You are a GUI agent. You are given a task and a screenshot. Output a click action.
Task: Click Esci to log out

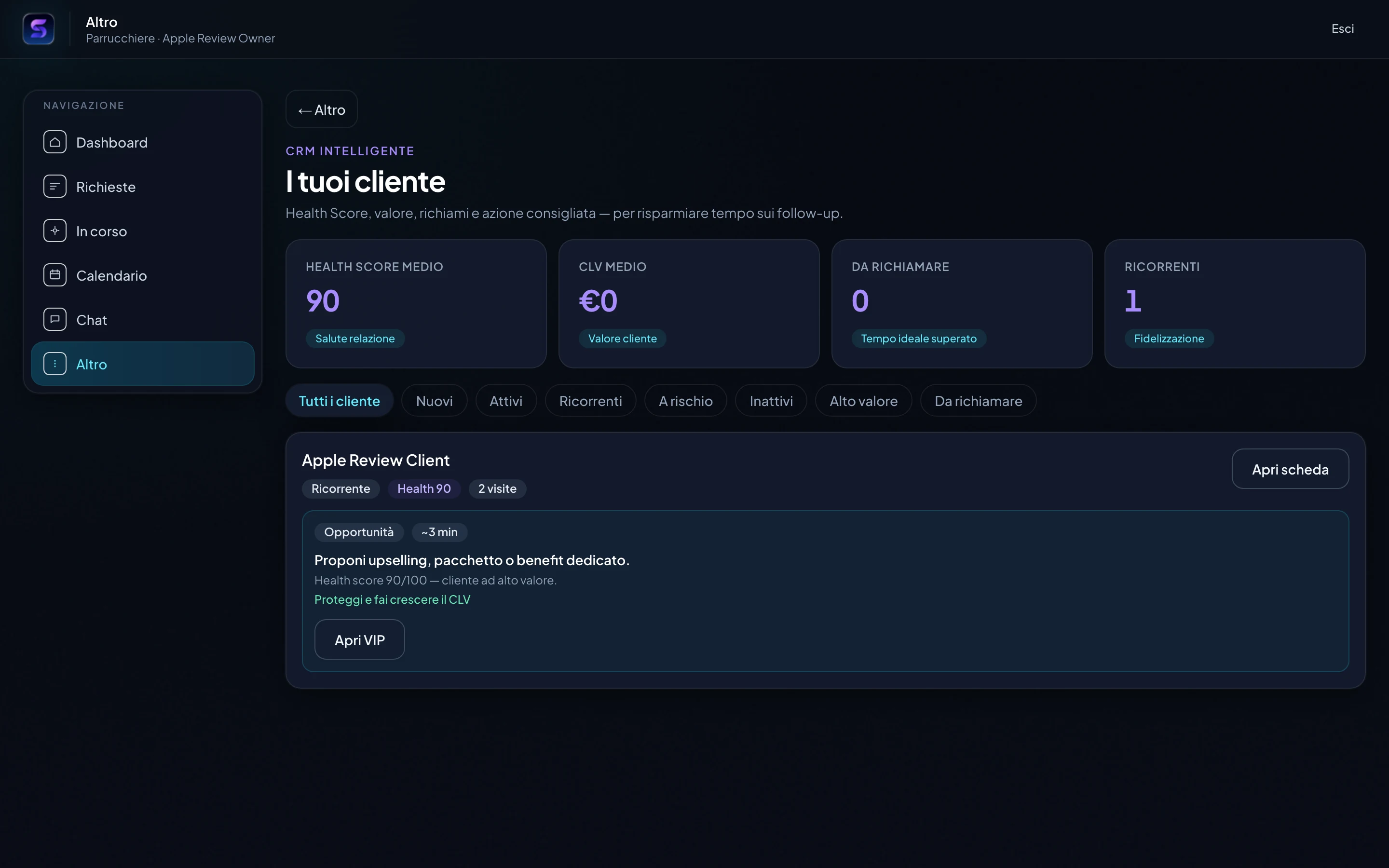[x=1343, y=29]
